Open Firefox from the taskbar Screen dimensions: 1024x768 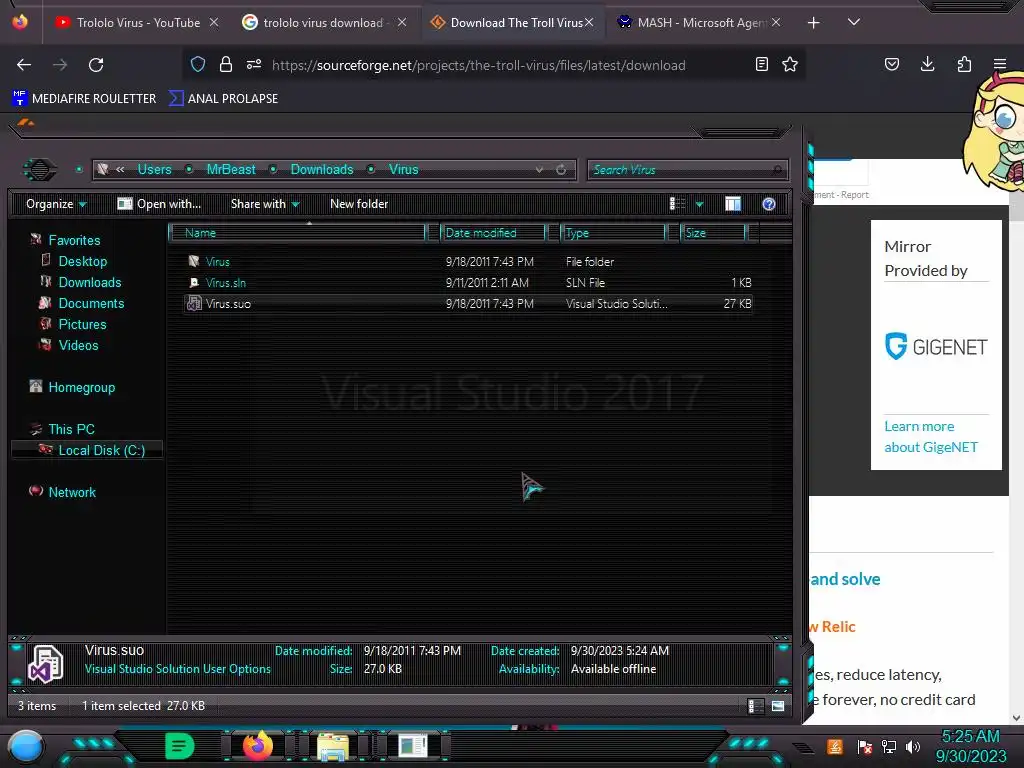point(258,745)
